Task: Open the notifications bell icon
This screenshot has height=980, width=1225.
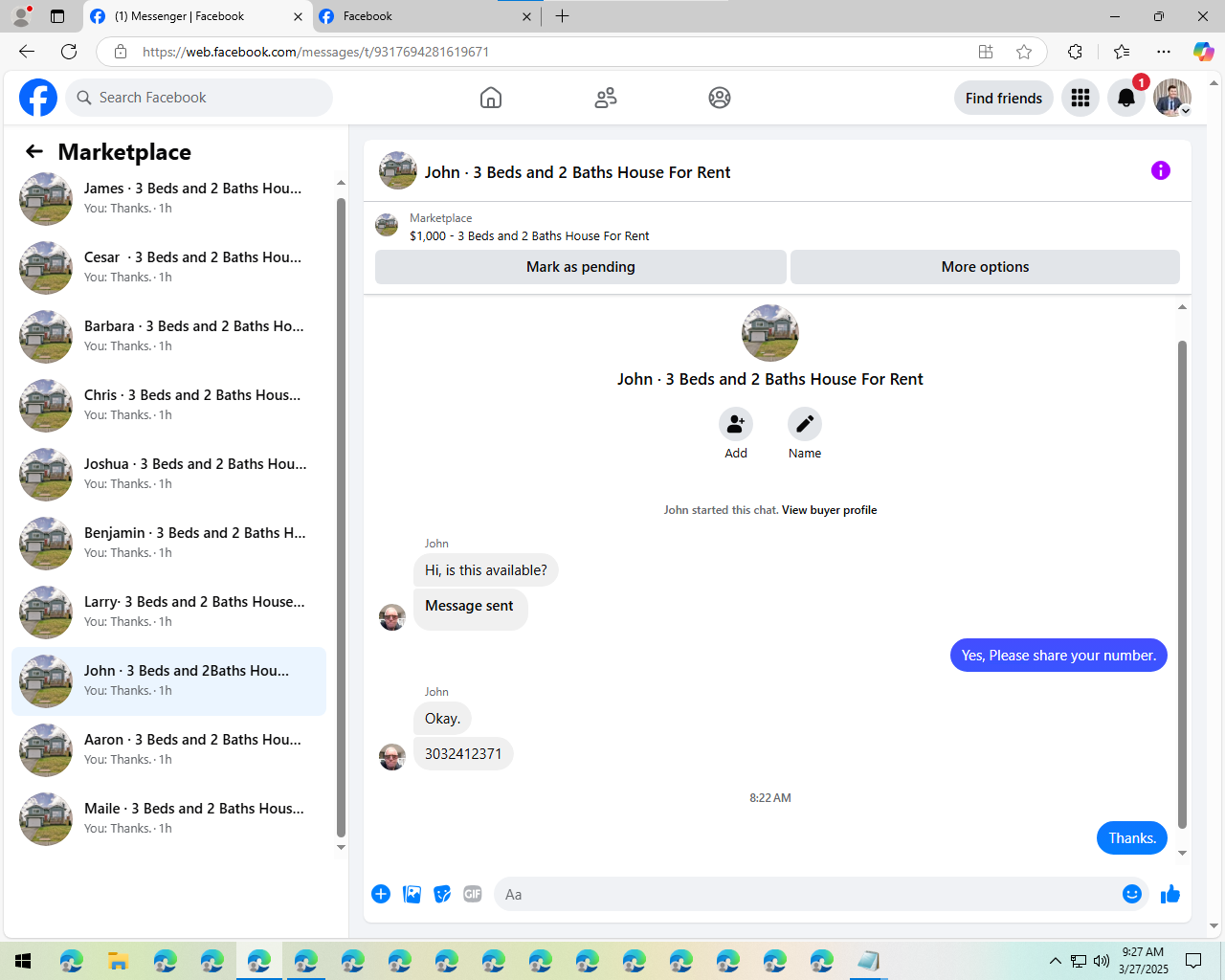Action: tap(1126, 98)
